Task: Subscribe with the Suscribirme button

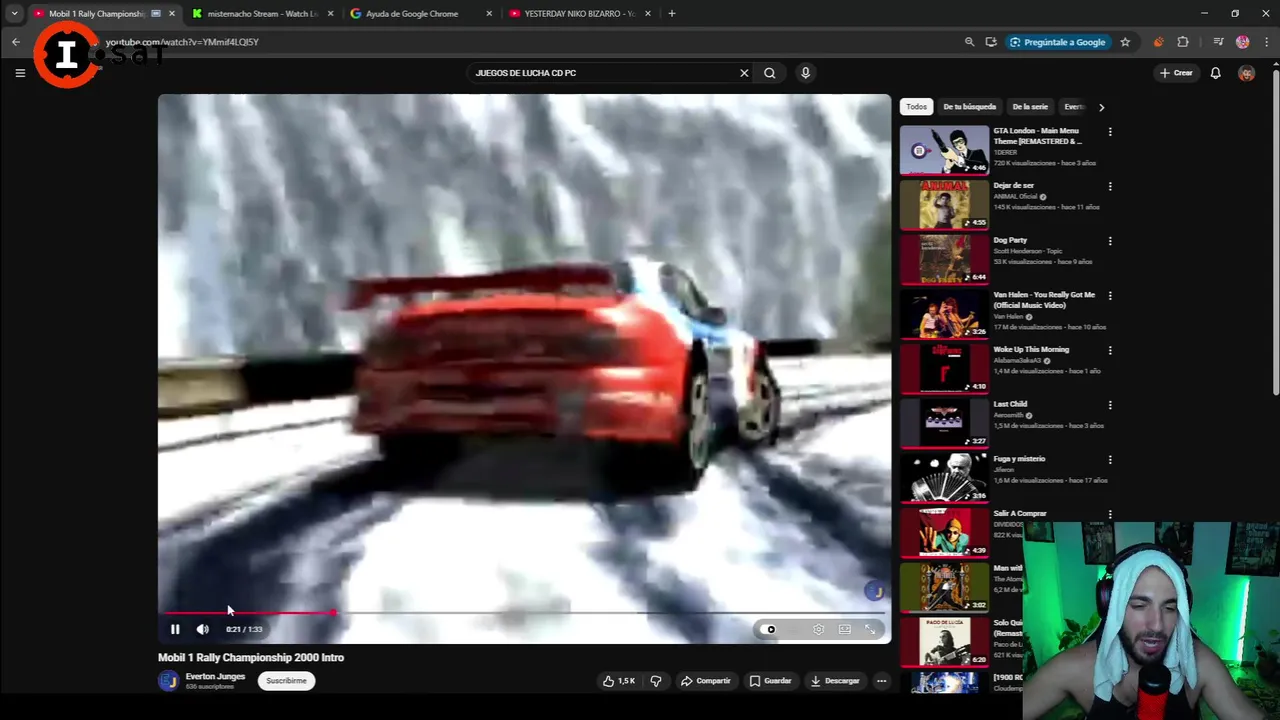Action: [x=286, y=681]
